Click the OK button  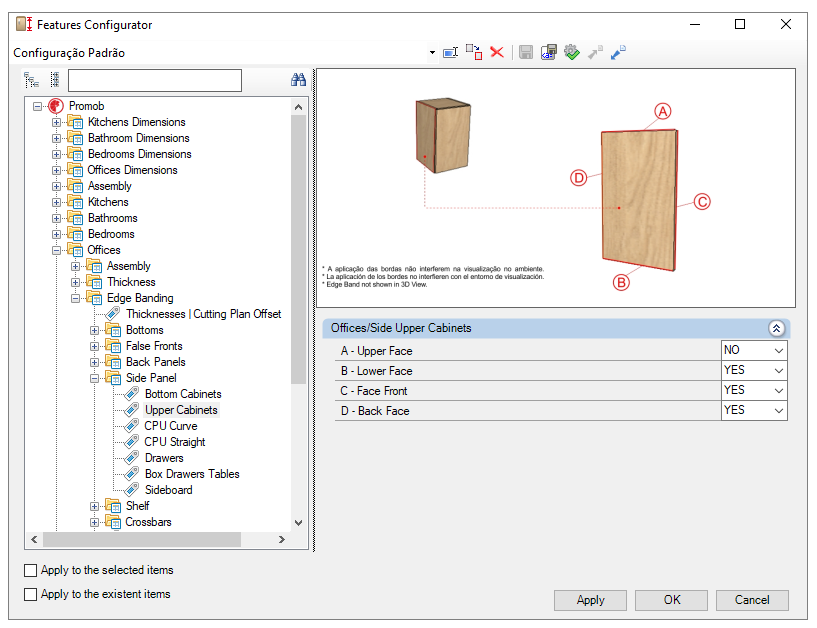pyautogui.click(x=672, y=600)
